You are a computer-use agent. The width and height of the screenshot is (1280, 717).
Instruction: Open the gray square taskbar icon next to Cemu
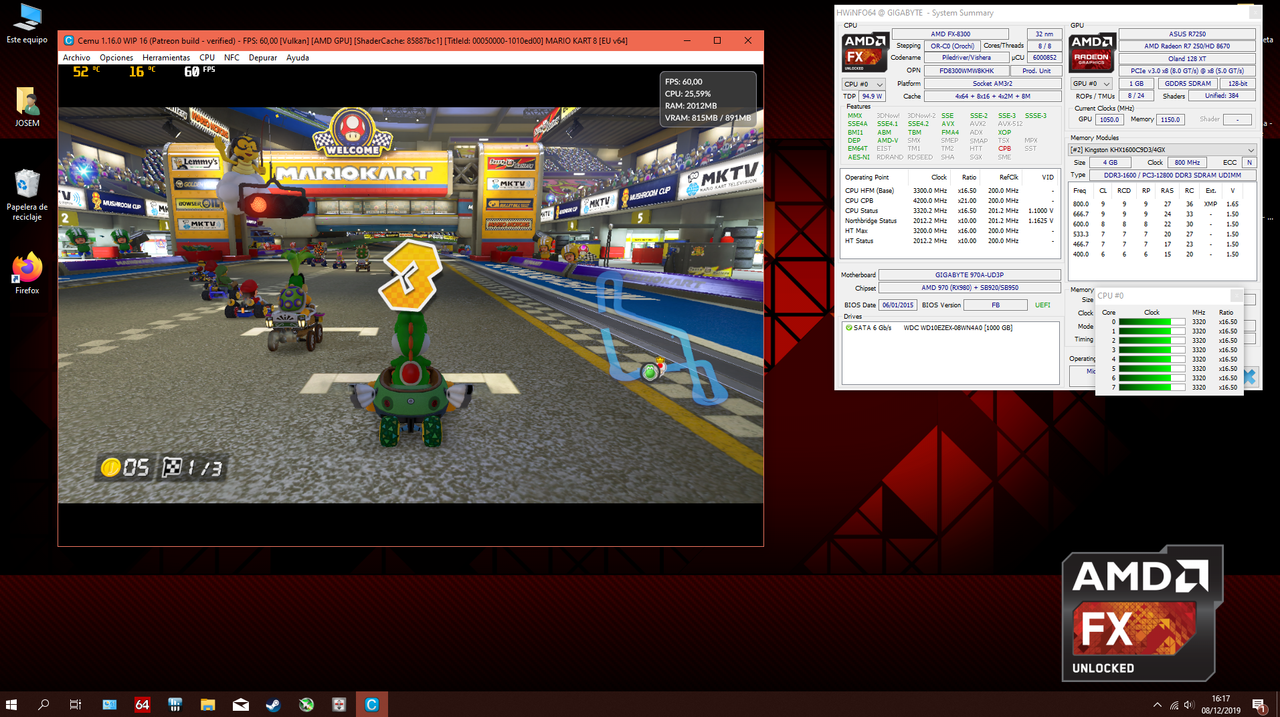pyautogui.click(x=338, y=704)
